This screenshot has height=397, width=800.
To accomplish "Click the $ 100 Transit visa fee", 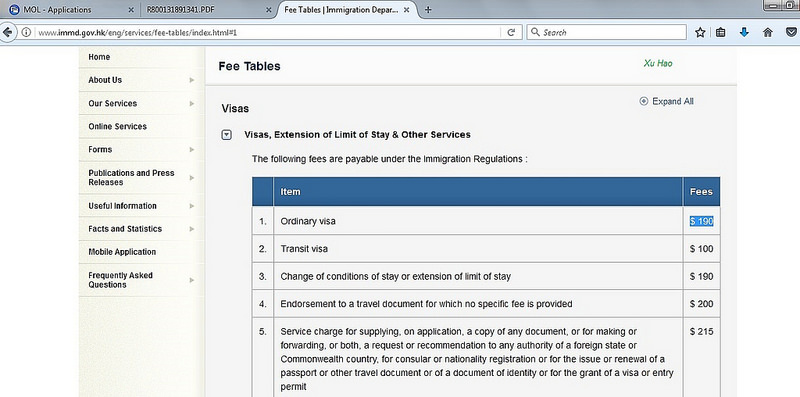I will point(702,249).
